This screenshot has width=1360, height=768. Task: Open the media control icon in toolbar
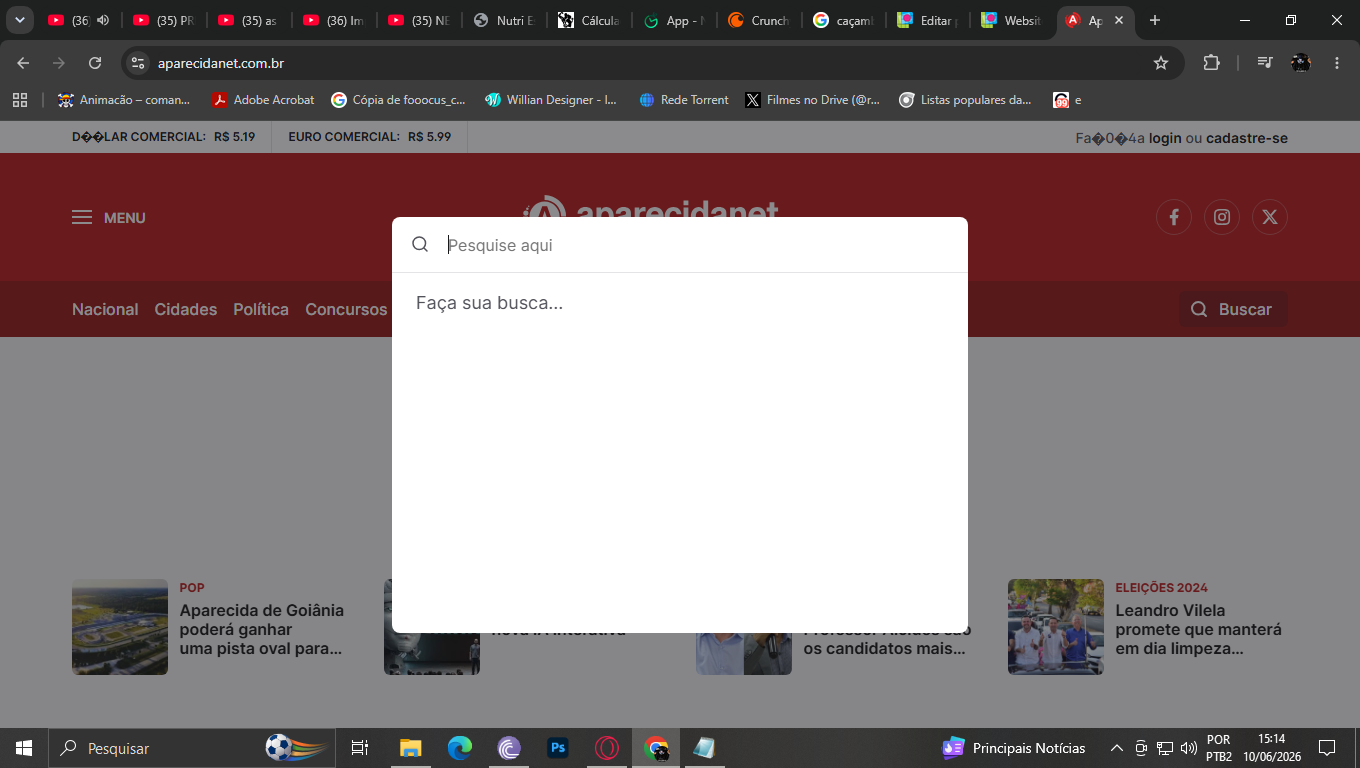point(1265,63)
